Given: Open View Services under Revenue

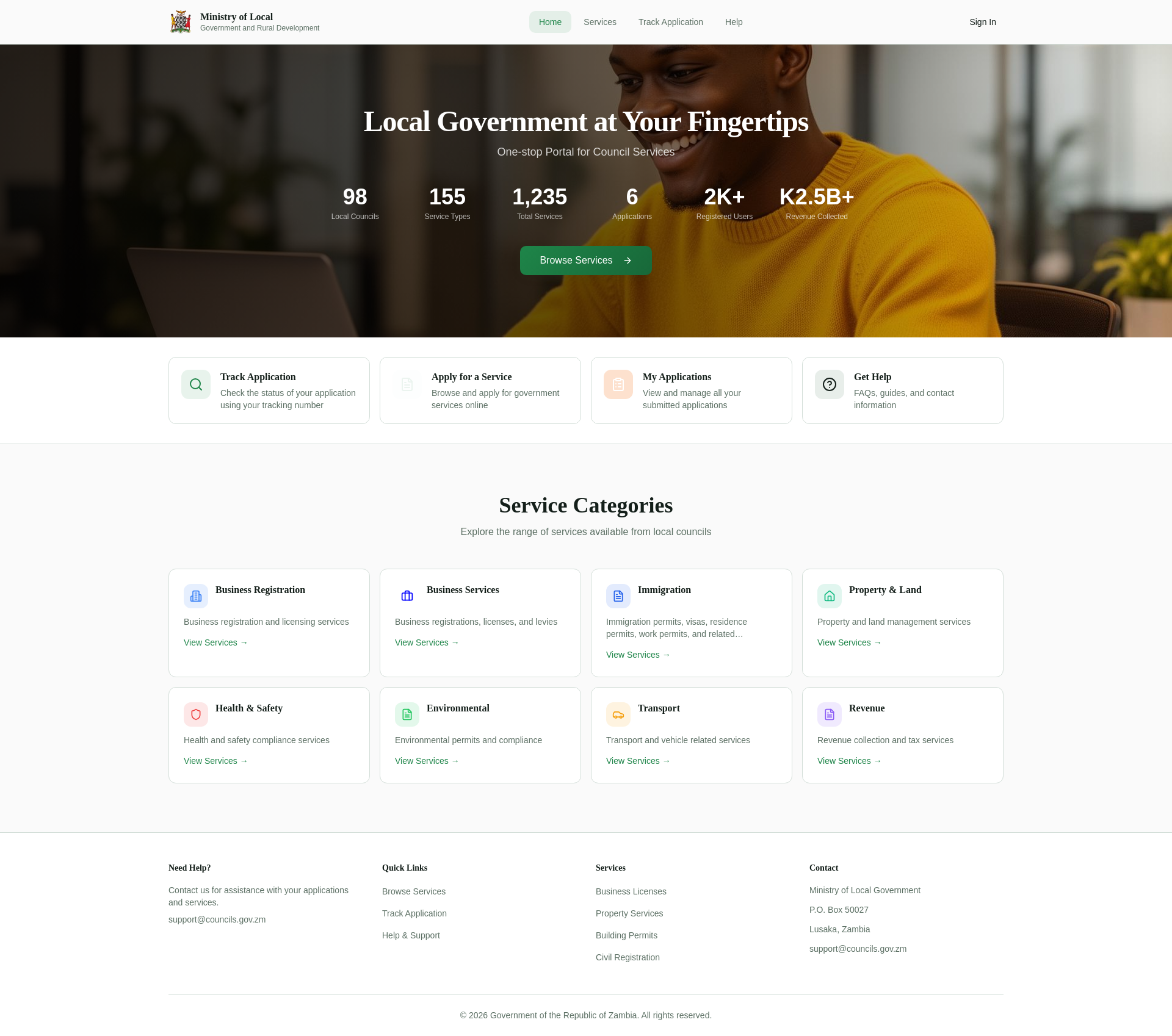Looking at the screenshot, I should pos(849,761).
